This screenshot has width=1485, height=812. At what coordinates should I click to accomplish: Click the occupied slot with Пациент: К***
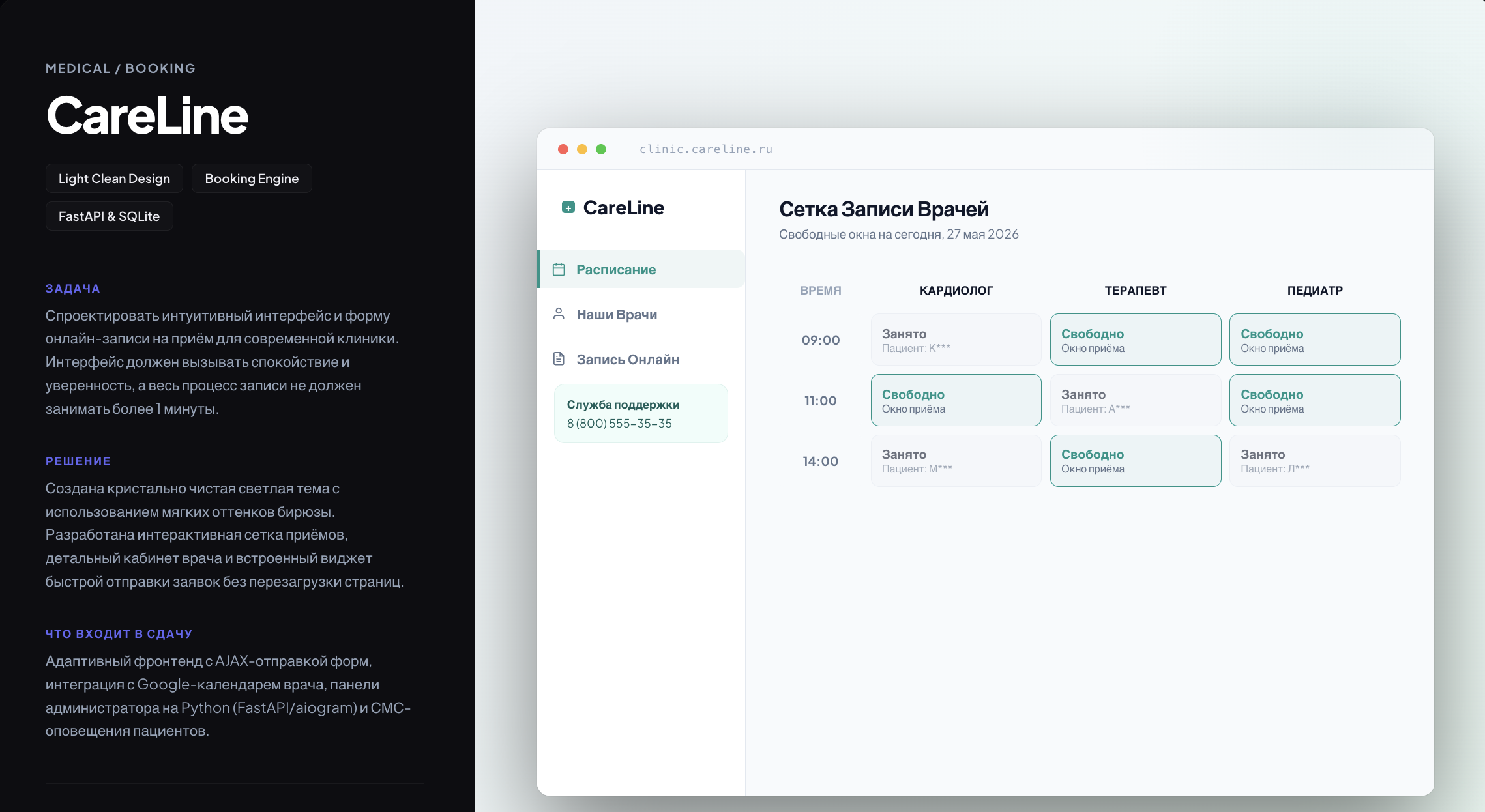(x=956, y=340)
